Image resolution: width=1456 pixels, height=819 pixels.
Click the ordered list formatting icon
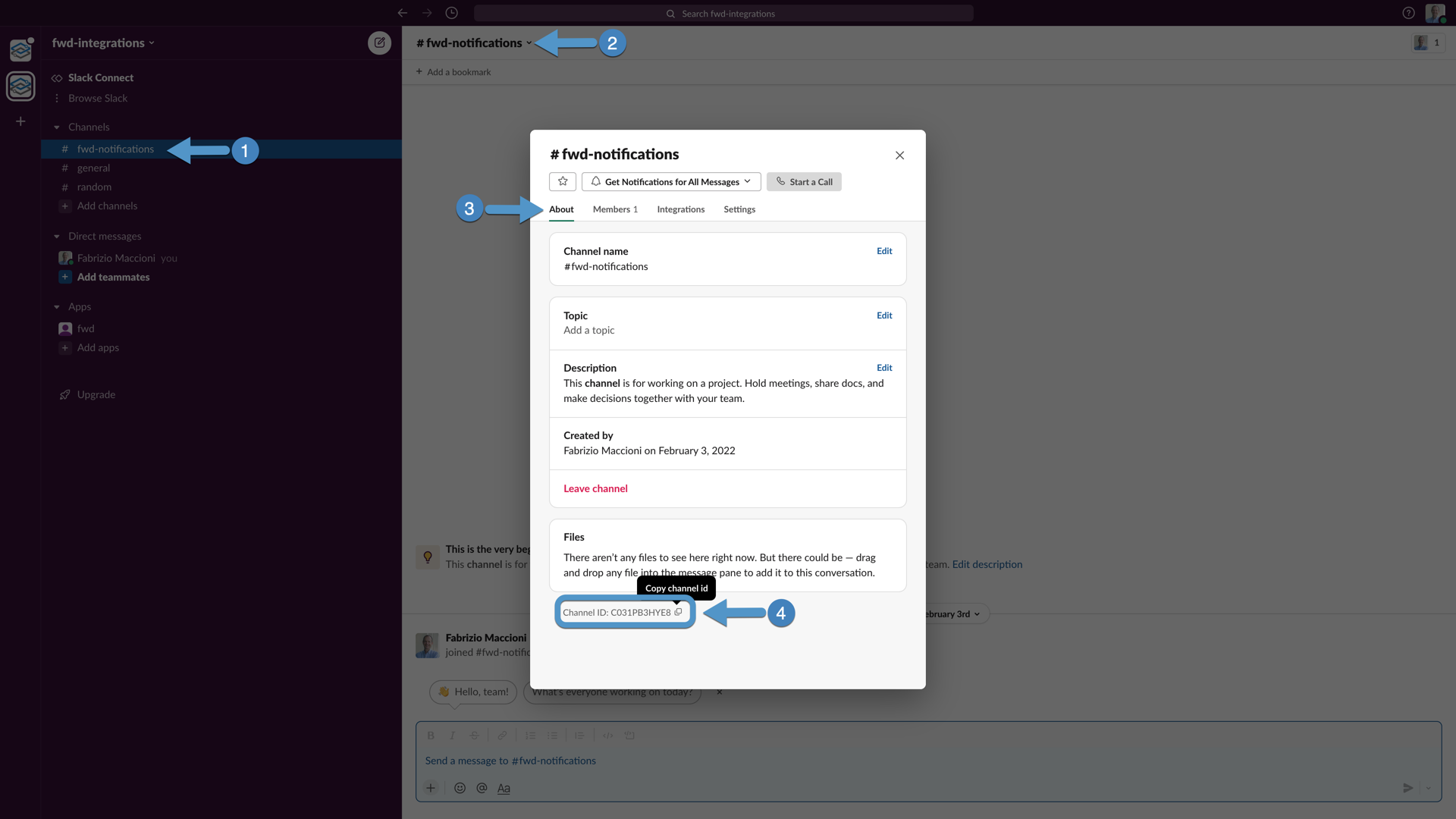click(531, 735)
